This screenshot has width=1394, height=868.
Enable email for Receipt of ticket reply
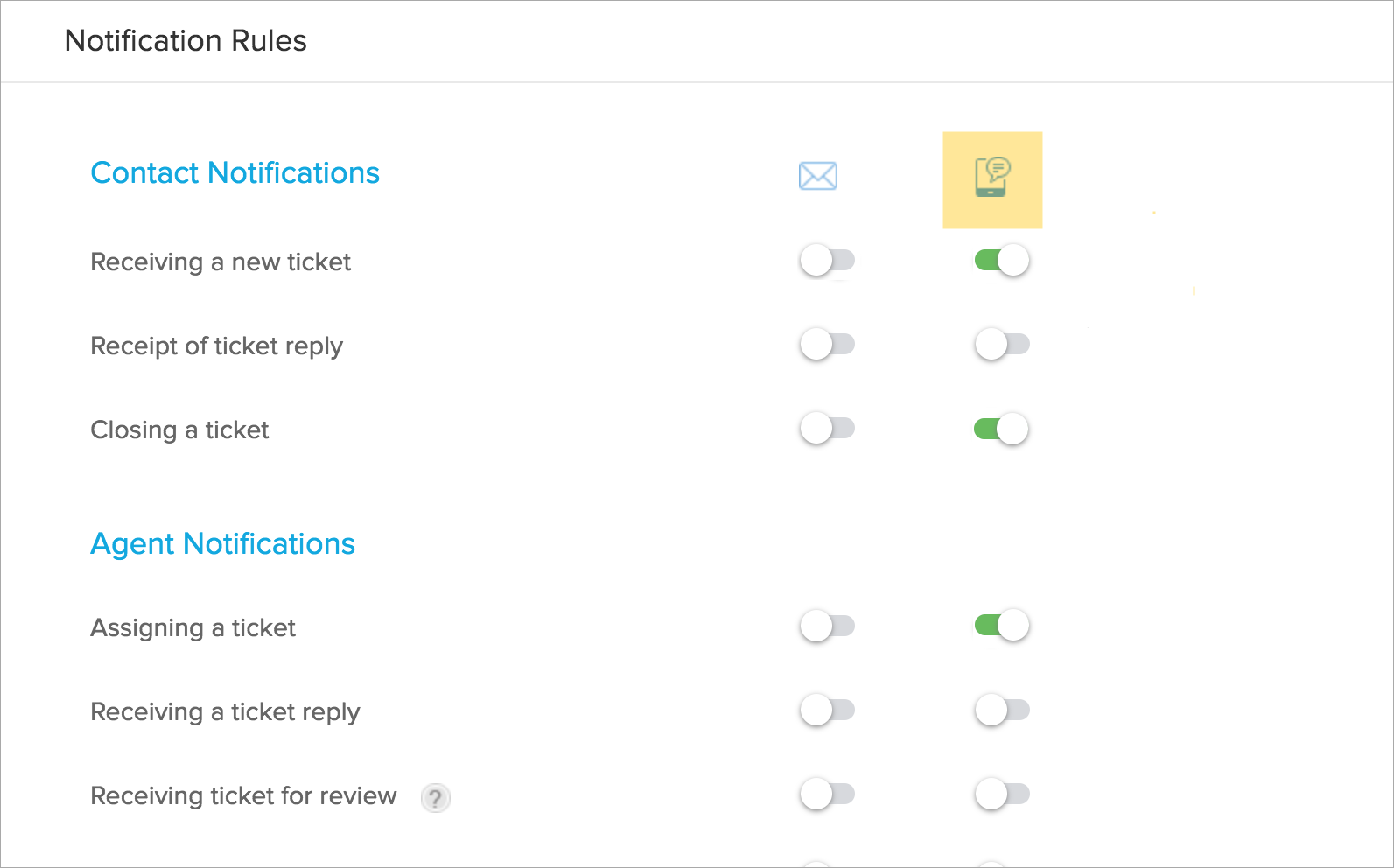827,345
